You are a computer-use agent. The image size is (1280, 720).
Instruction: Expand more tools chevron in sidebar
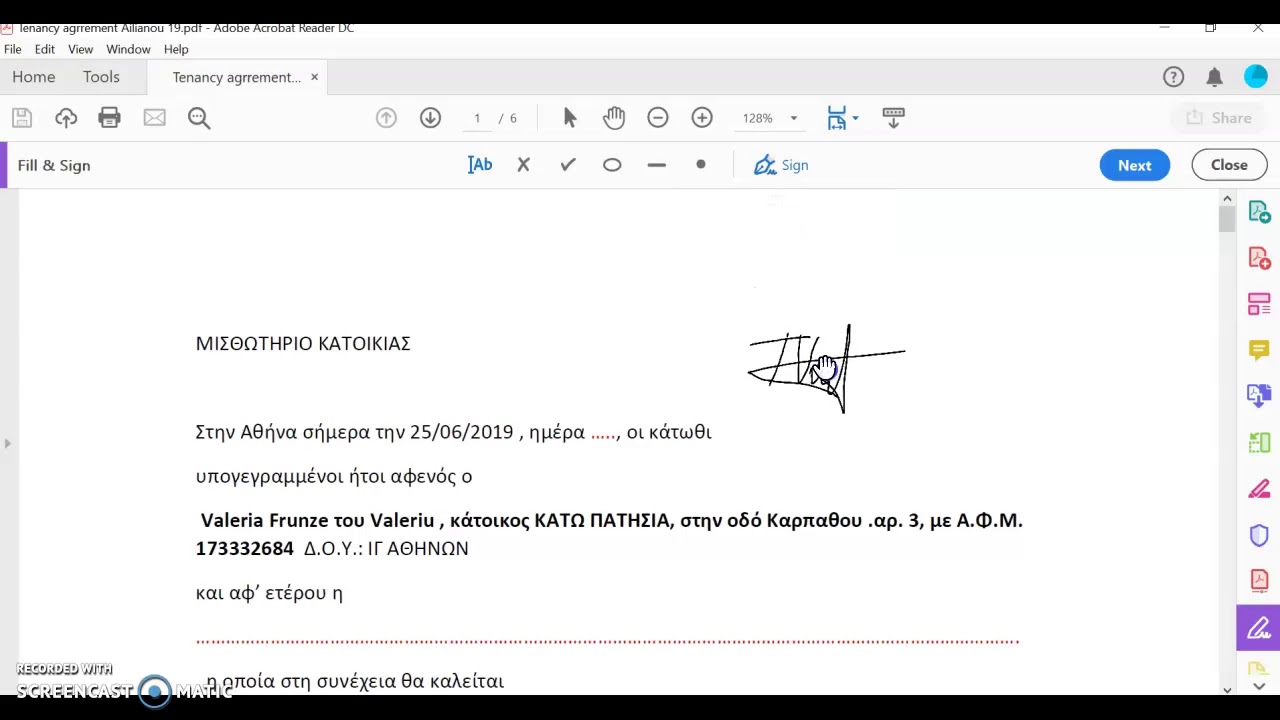click(1258, 687)
